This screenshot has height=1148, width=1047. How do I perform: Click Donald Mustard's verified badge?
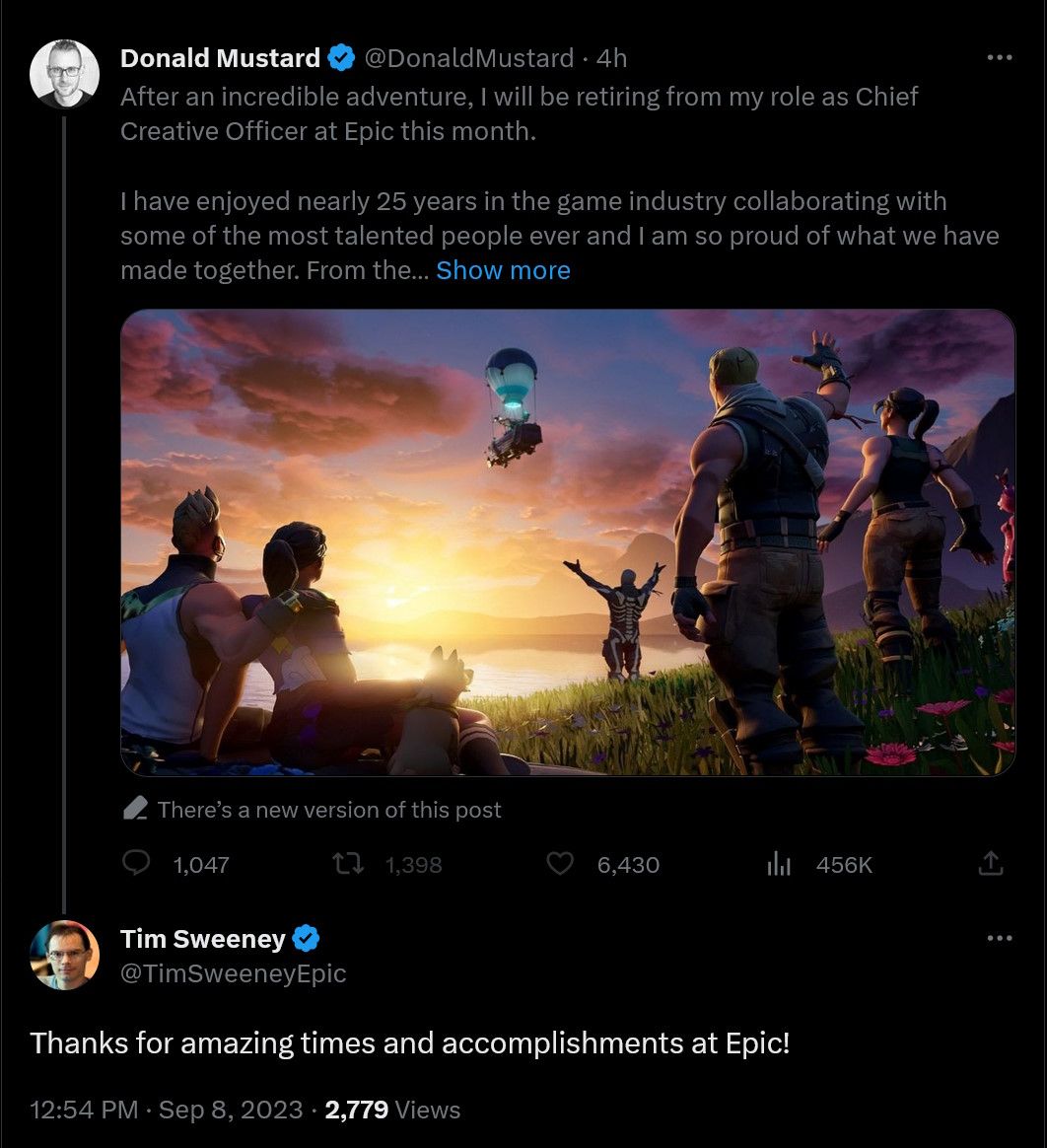(341, 58)
